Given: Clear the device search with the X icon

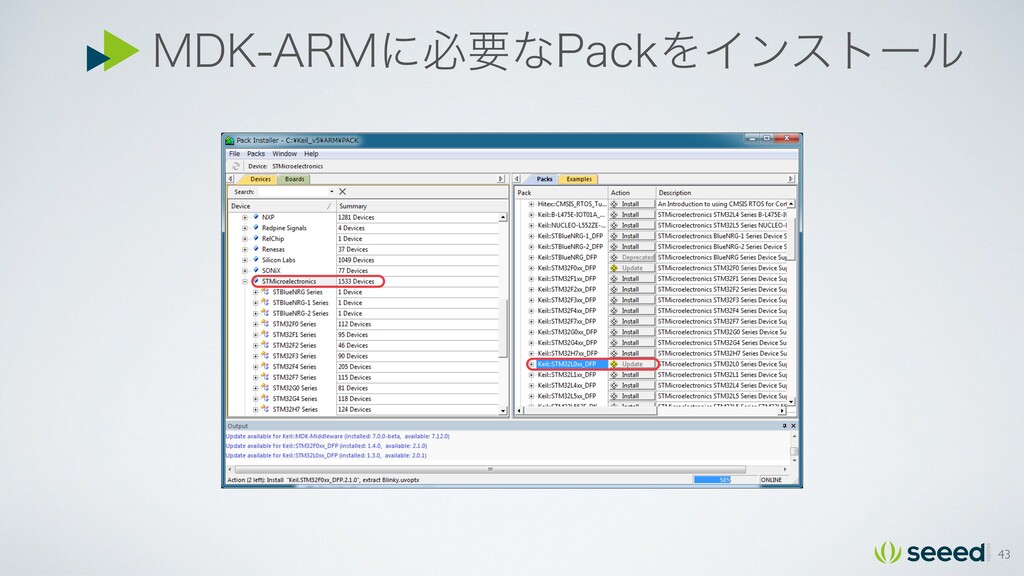Looking at the screenshot, I should tap(342, 191).
